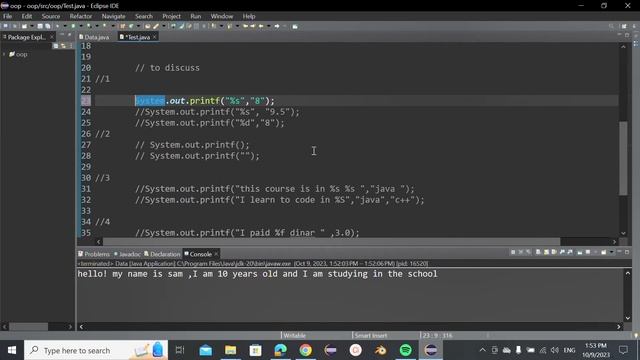This screenshot has height=360, width=640.
Task: Open File Explorer from the taskbar
Action: pyautogui.click(x=231, y=350)
